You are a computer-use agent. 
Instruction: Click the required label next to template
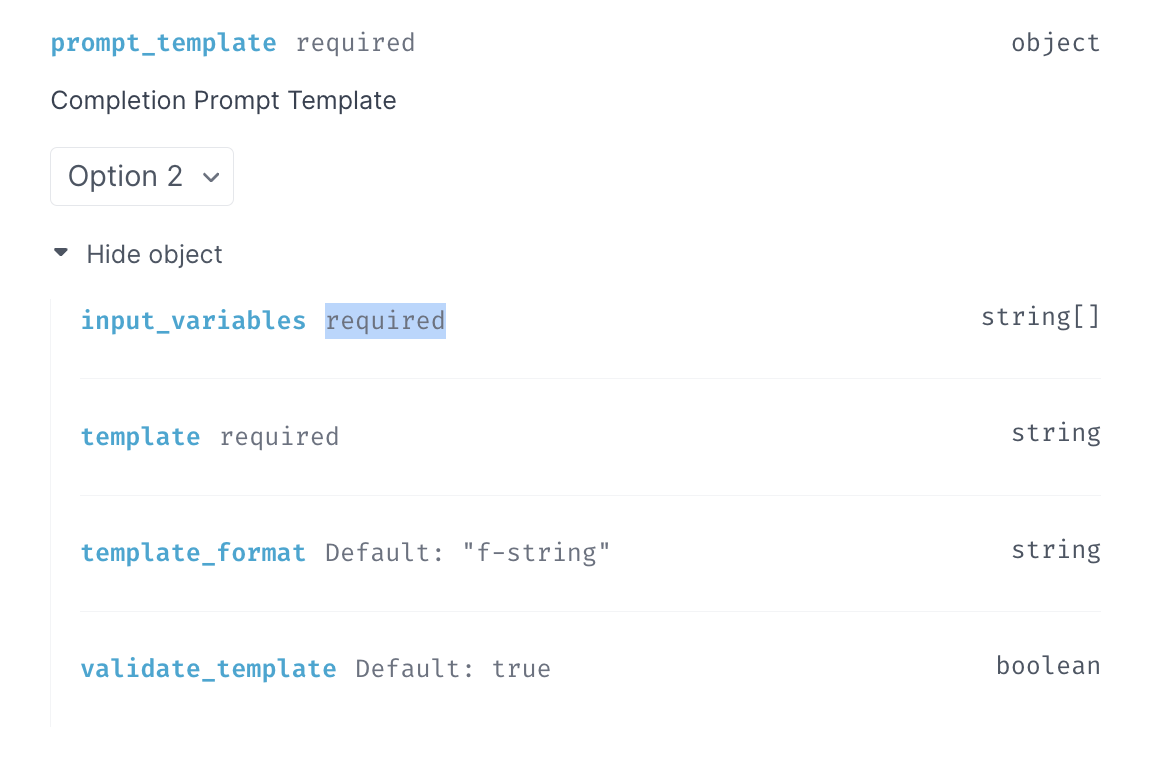point(279,436)
